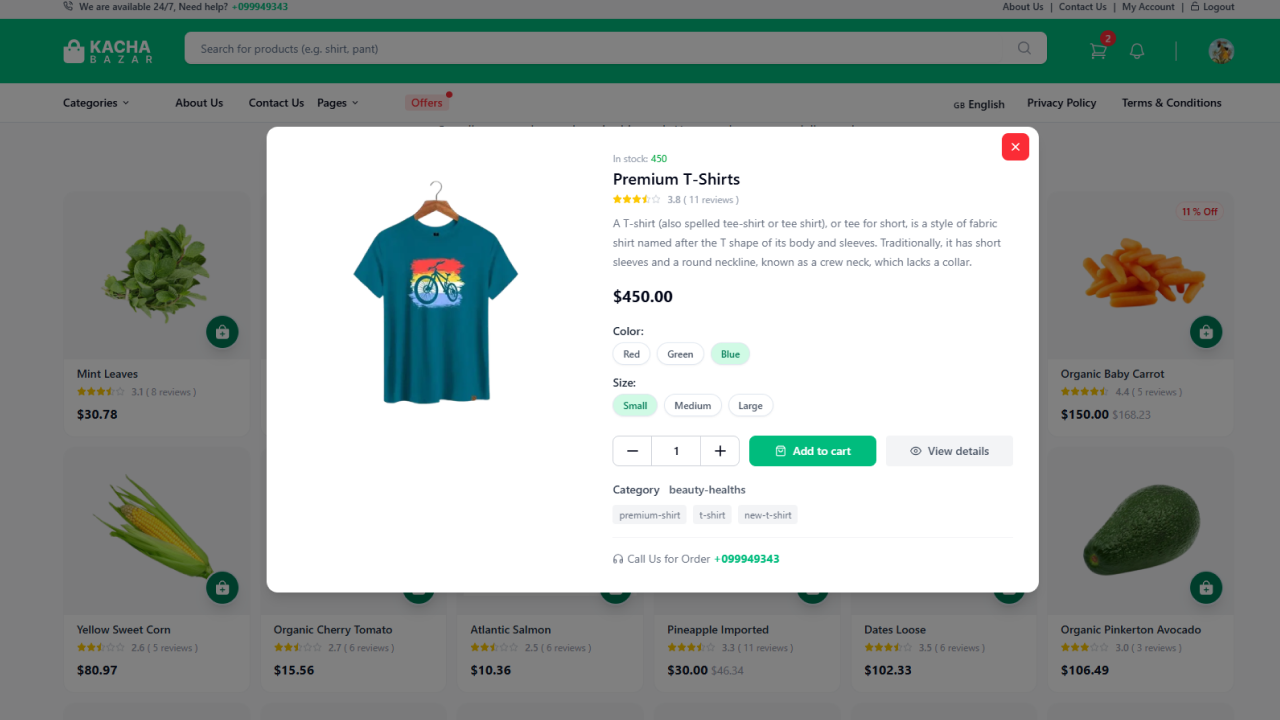Open the Offers menu item

[427, 103]
